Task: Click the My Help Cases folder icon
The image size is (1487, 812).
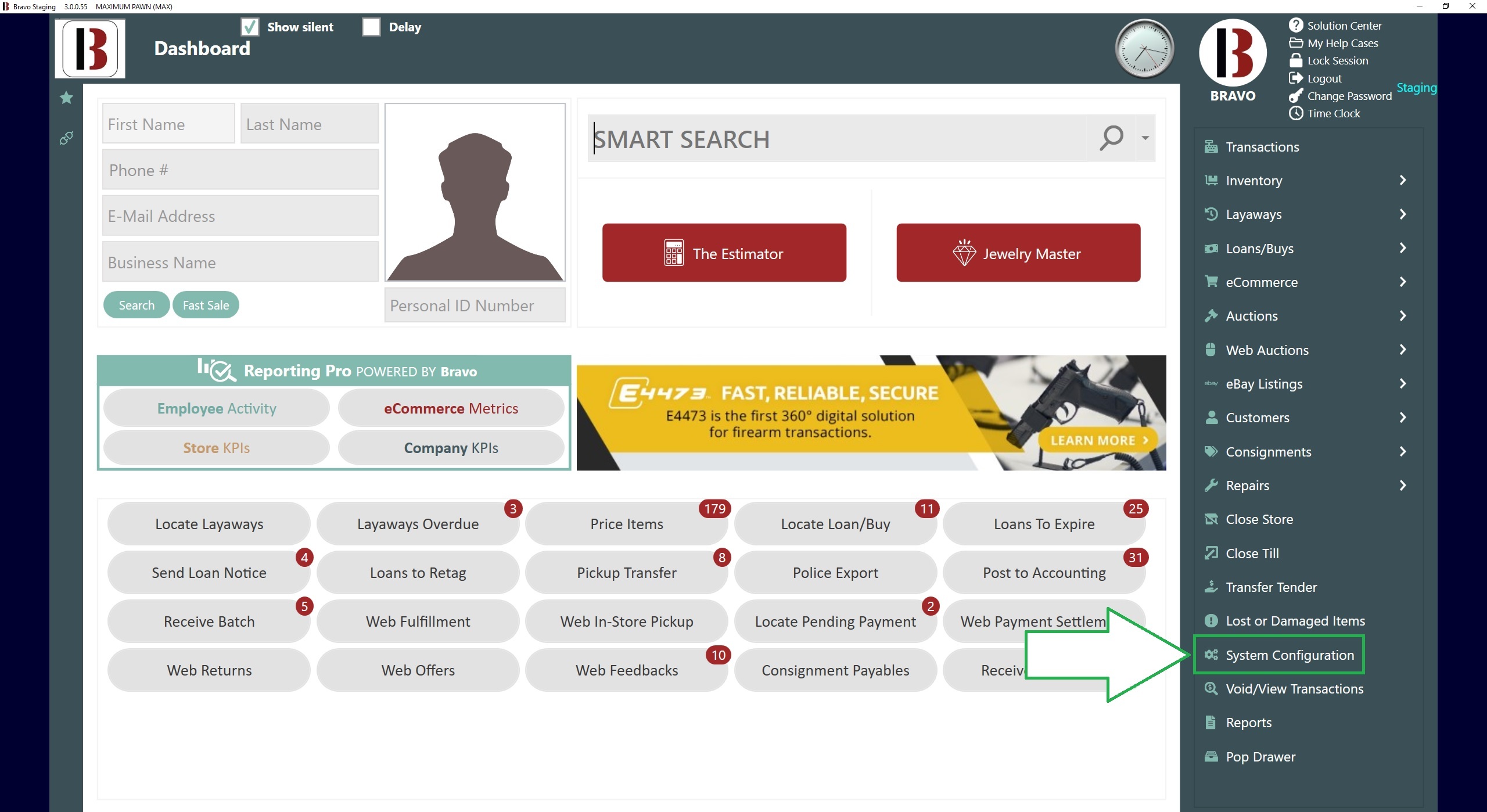Action: click(1296, 43)
